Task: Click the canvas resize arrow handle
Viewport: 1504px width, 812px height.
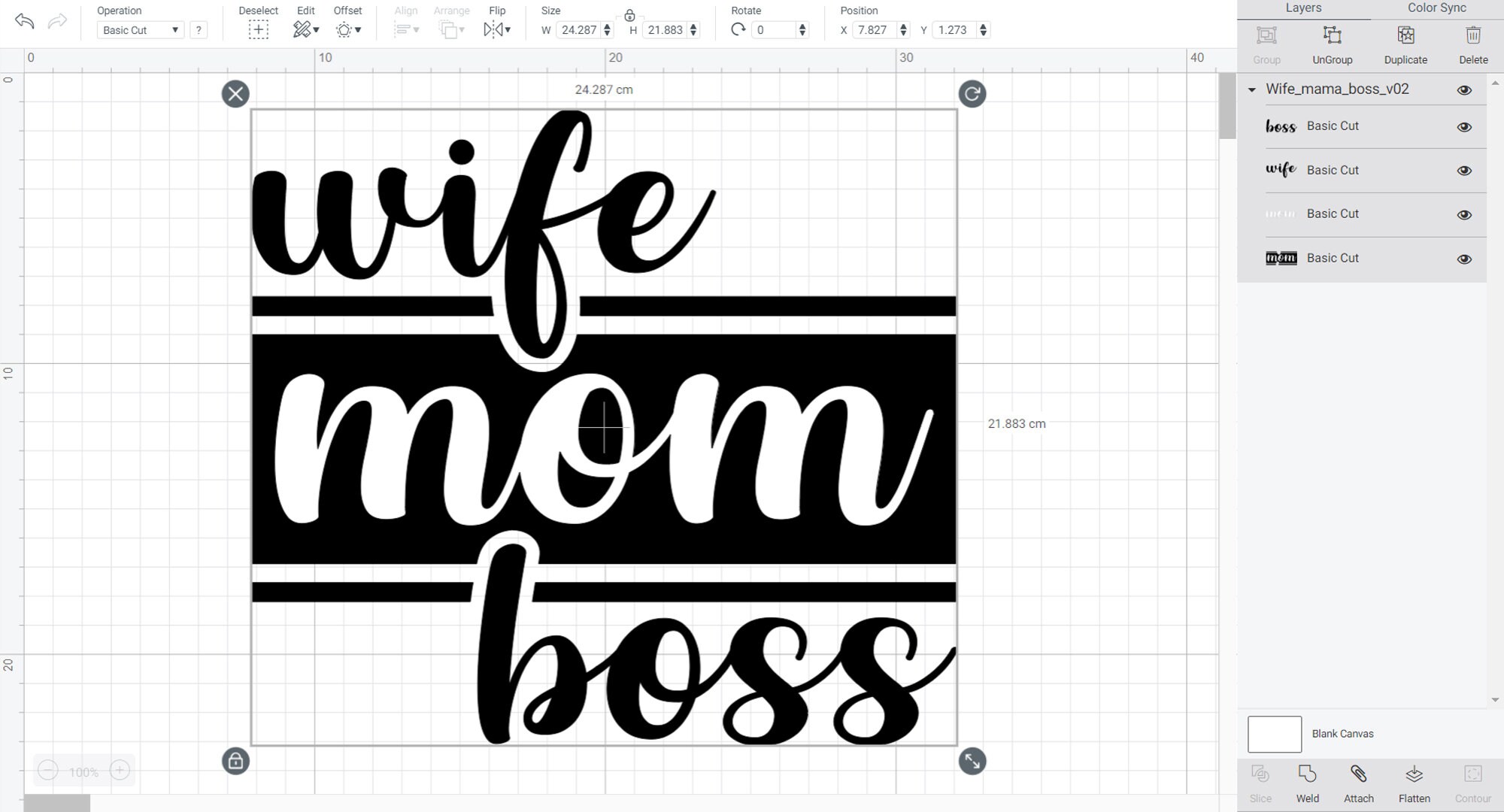Action: [x=972, y=761]
